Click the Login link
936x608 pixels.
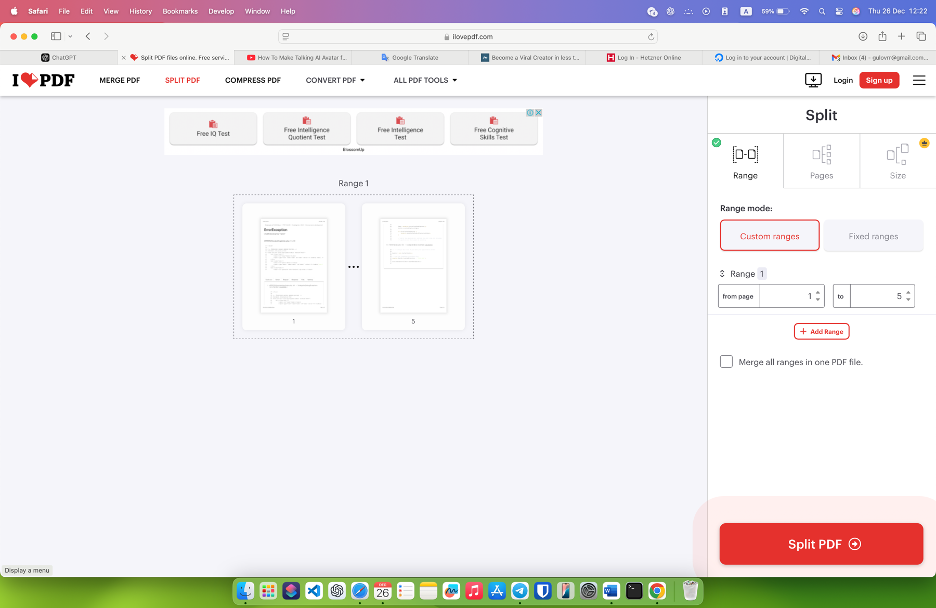[843, 80]
